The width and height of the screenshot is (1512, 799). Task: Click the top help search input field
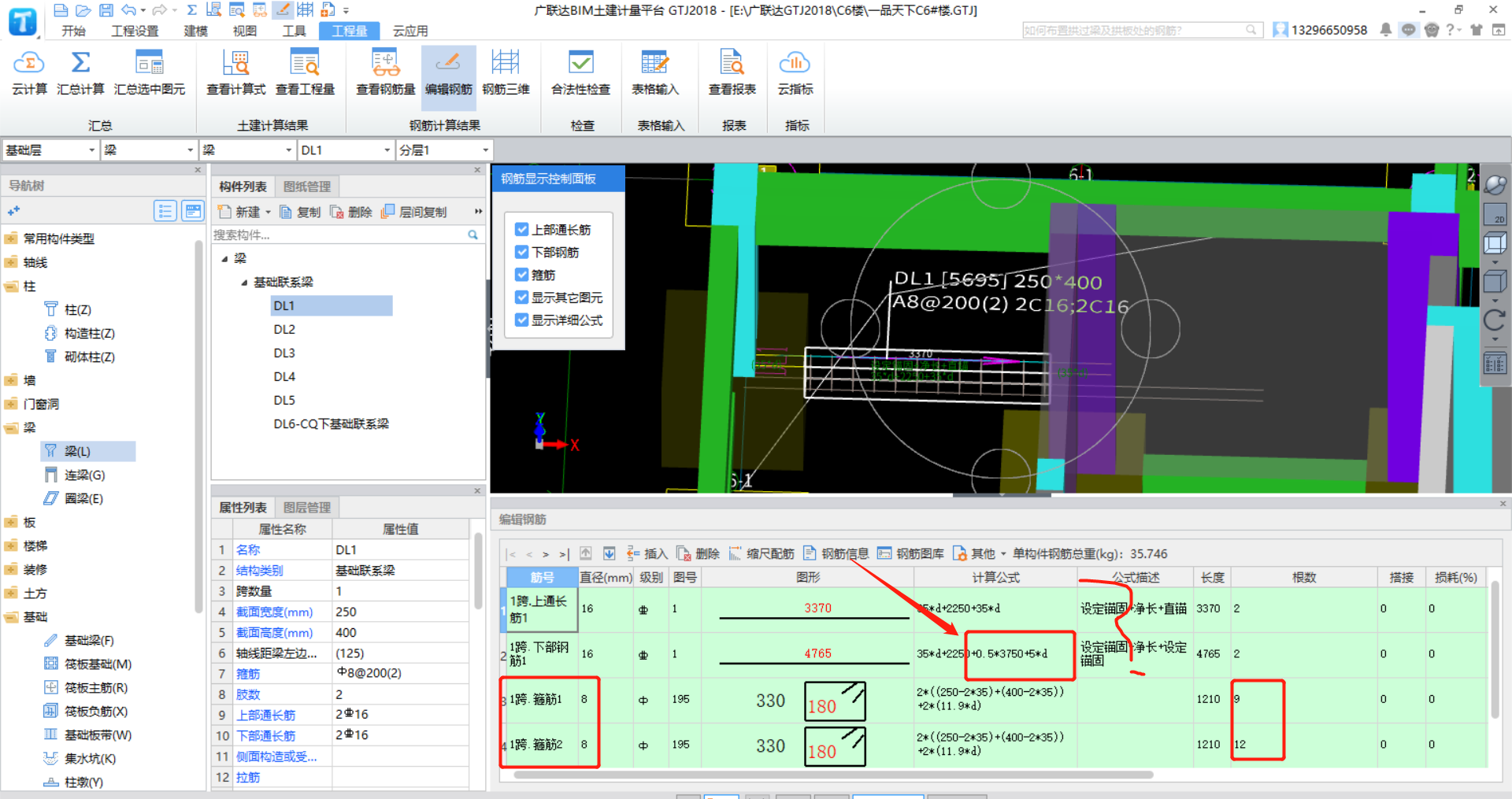coord(1134,30)
